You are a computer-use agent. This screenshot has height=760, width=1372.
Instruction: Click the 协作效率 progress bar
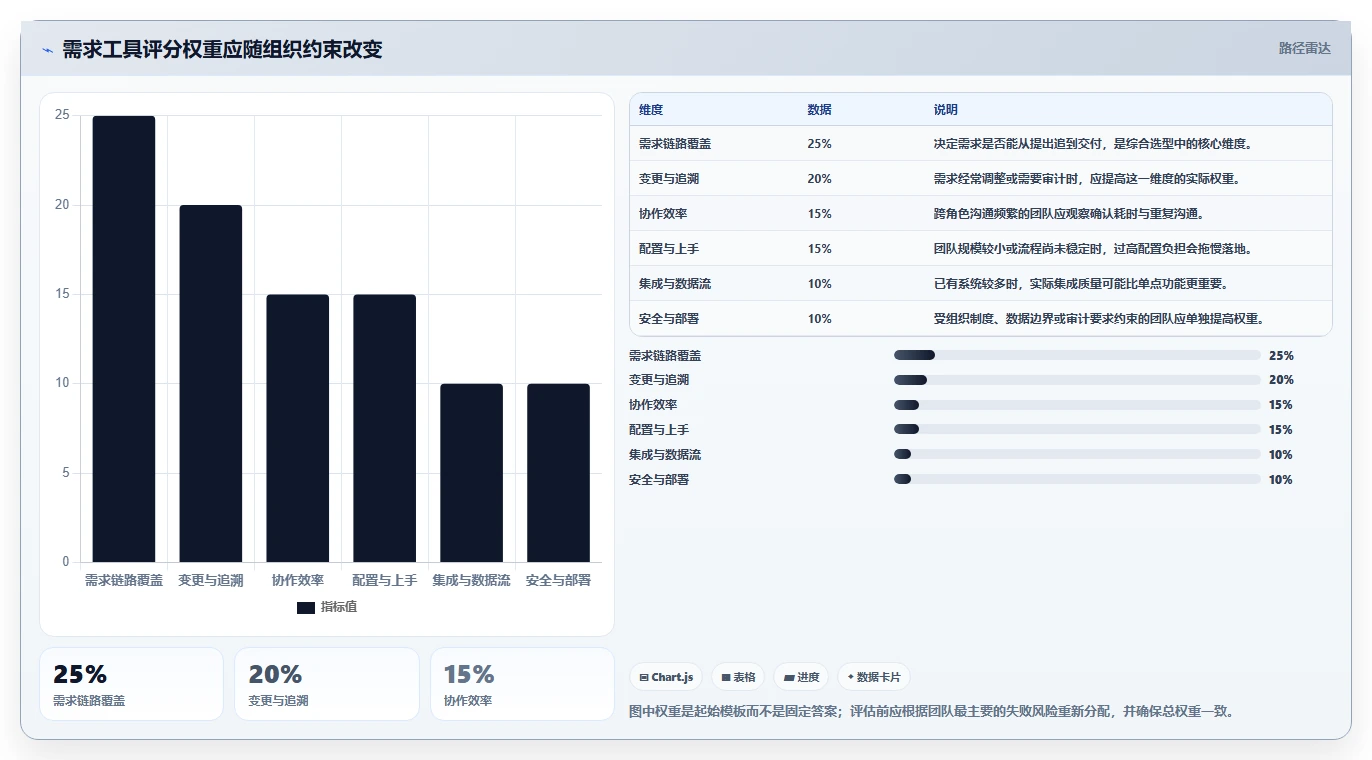pos(1077,405)
